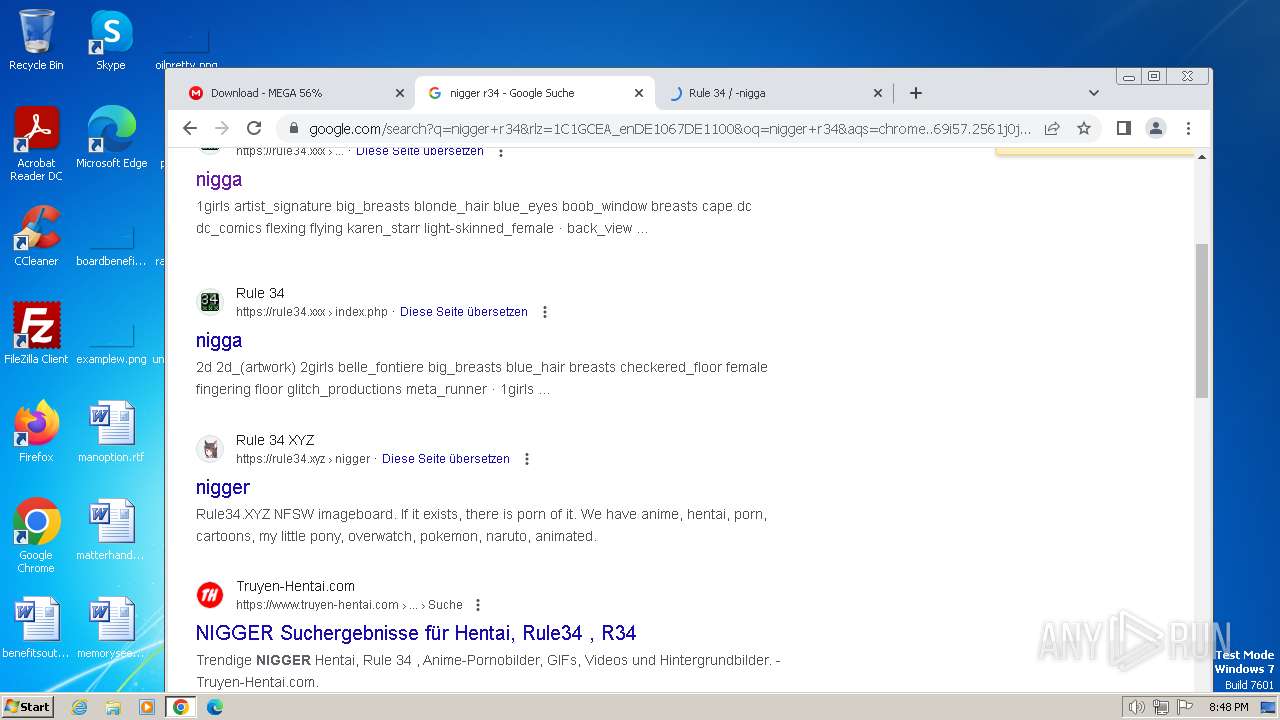This screenshot has height=720, width=1280.
Task: Bookmark this page with the star icon
Action: 1083,128
